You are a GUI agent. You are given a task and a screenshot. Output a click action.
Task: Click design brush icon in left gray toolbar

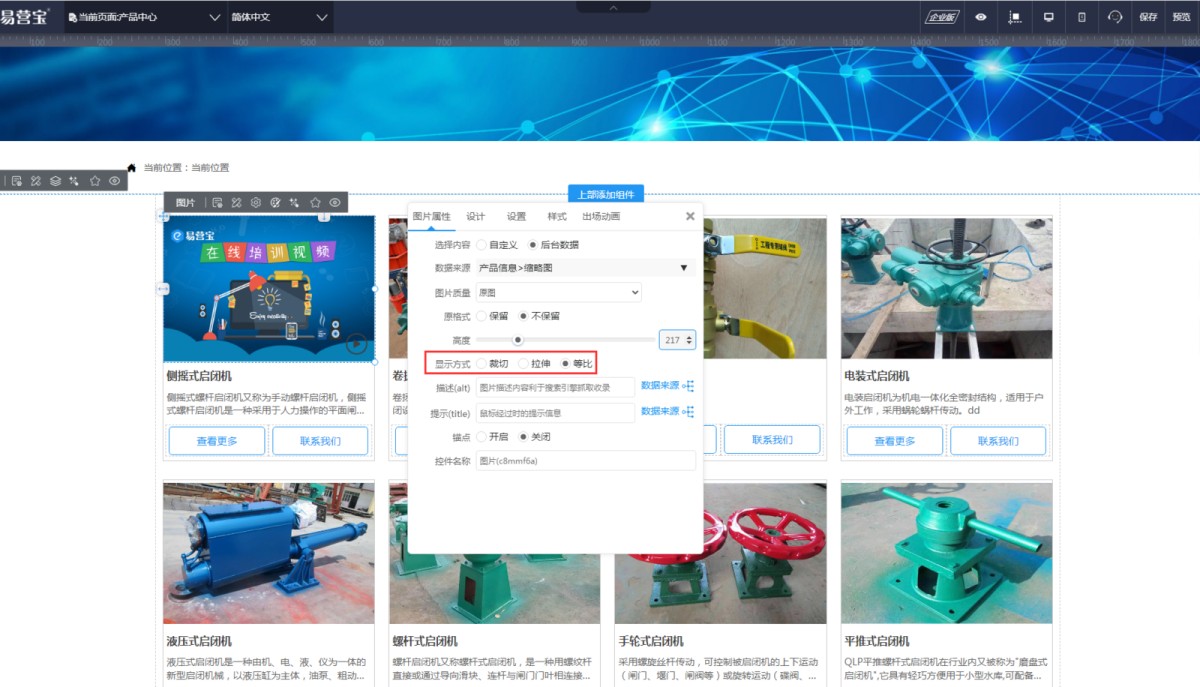point(35,181)
